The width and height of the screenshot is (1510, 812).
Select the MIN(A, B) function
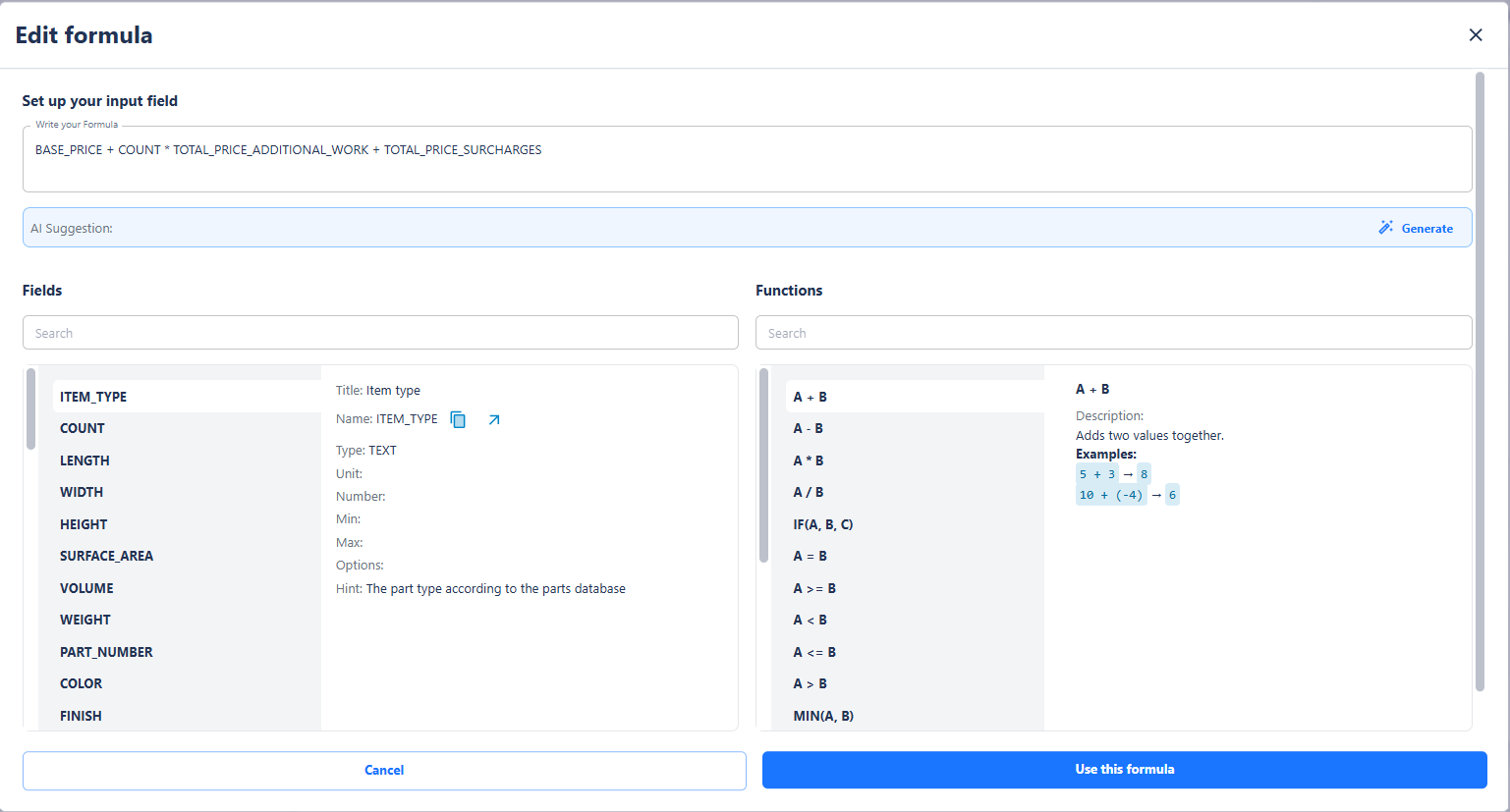(823, 716)
